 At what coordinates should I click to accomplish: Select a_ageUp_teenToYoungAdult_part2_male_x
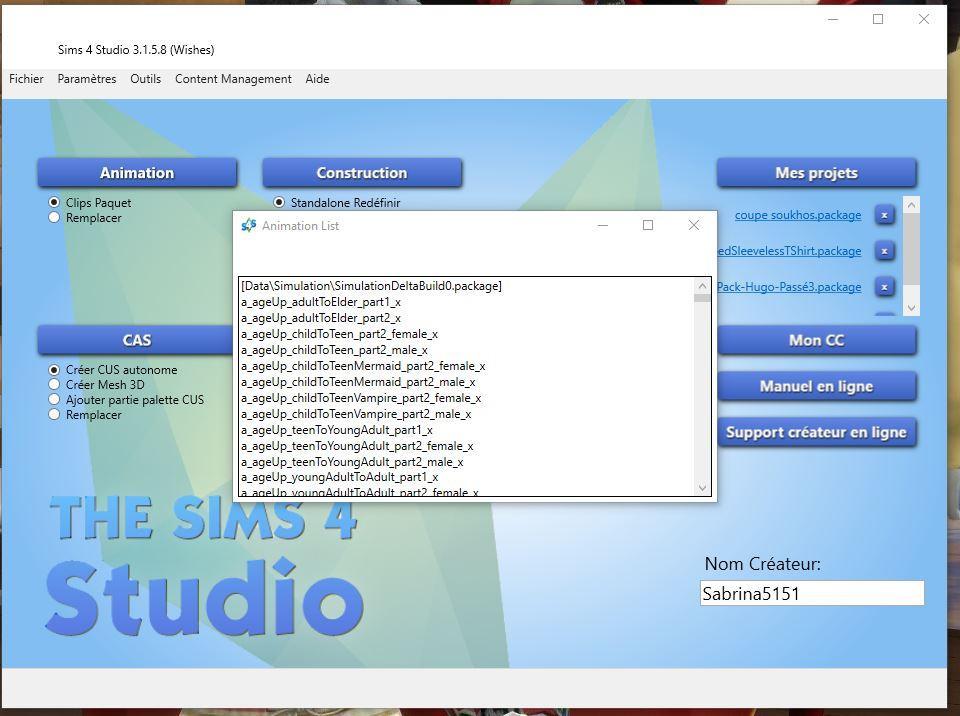[467, 462]
